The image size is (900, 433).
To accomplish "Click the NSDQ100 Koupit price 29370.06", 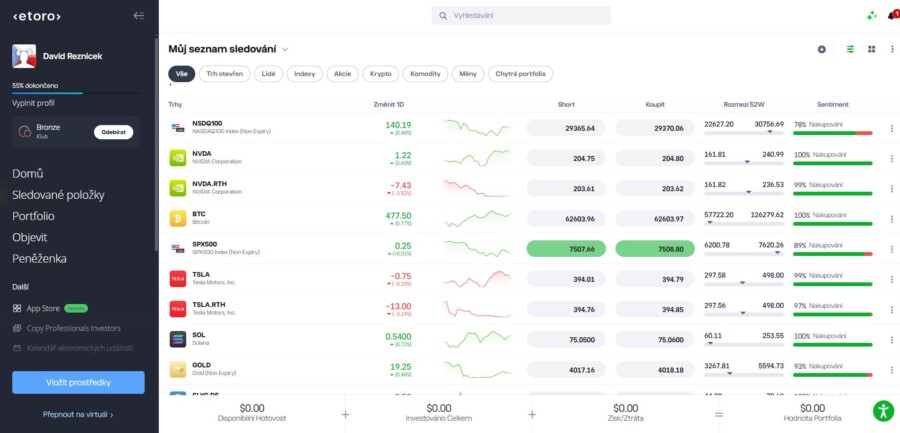I will (x=655, y=128).
